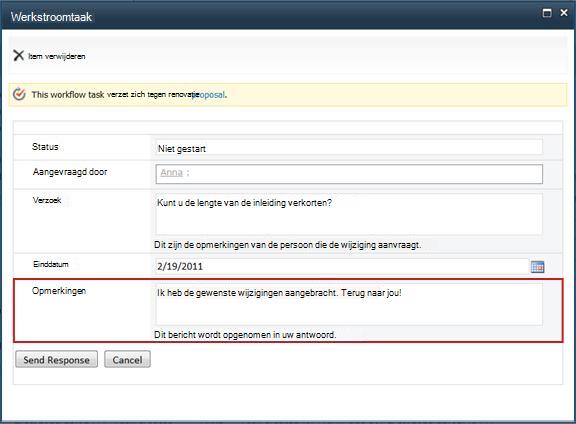Maximize the Werkstroomtaak dialog
The image size is (576, 424).
(547, 13)
